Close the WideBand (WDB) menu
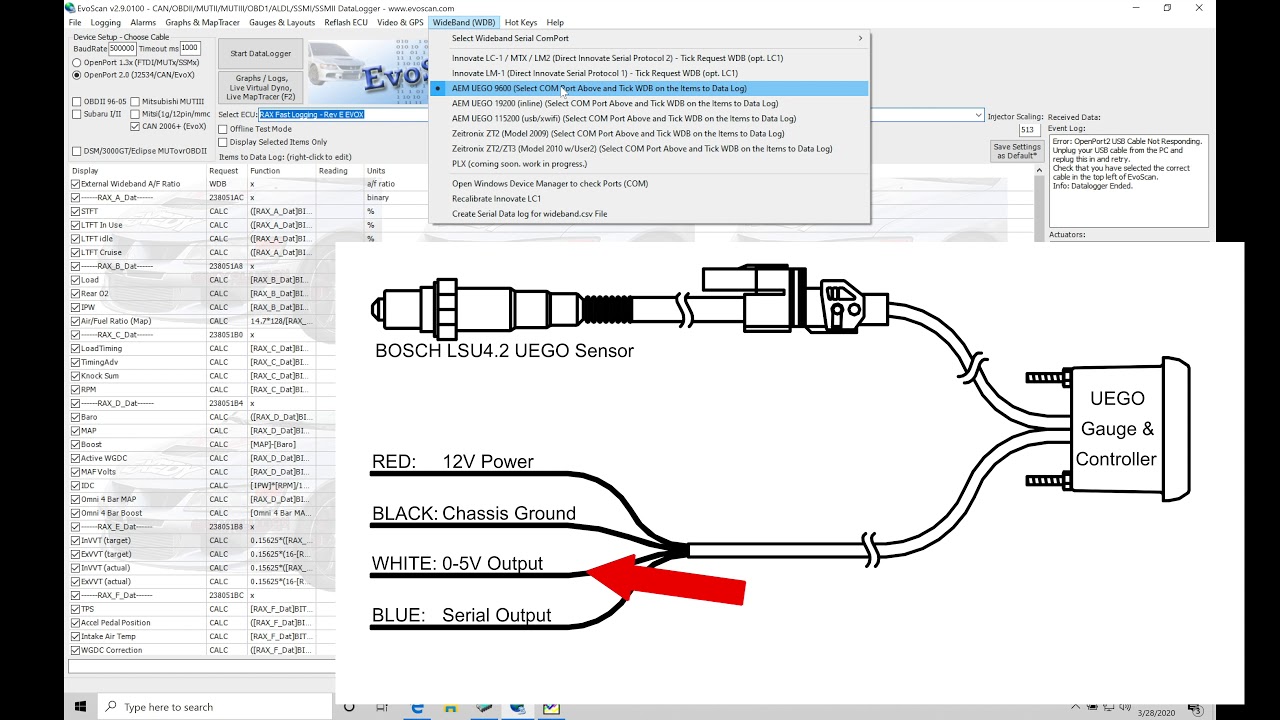 tap(464, 23)
